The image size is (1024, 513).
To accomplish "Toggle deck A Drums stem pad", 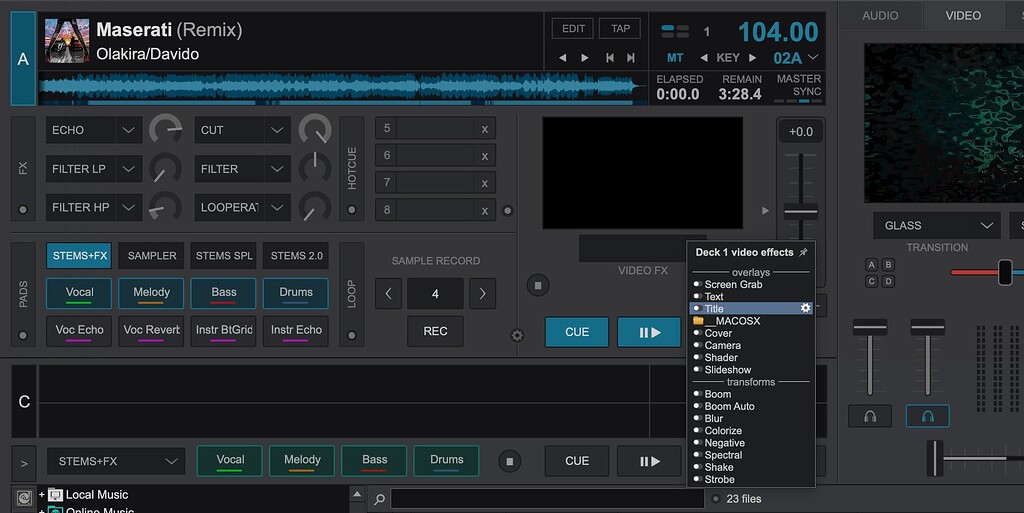I will coord(296,293).
